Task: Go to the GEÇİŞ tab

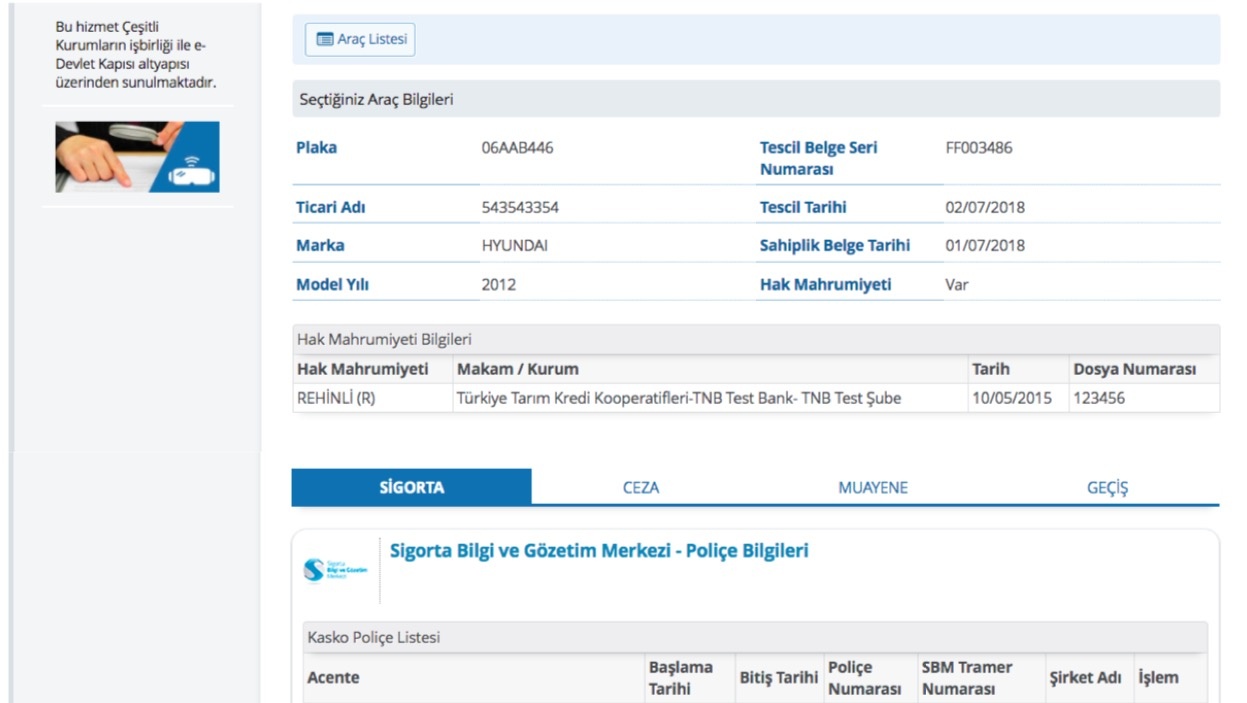Action: click(x=1107, y=488)
